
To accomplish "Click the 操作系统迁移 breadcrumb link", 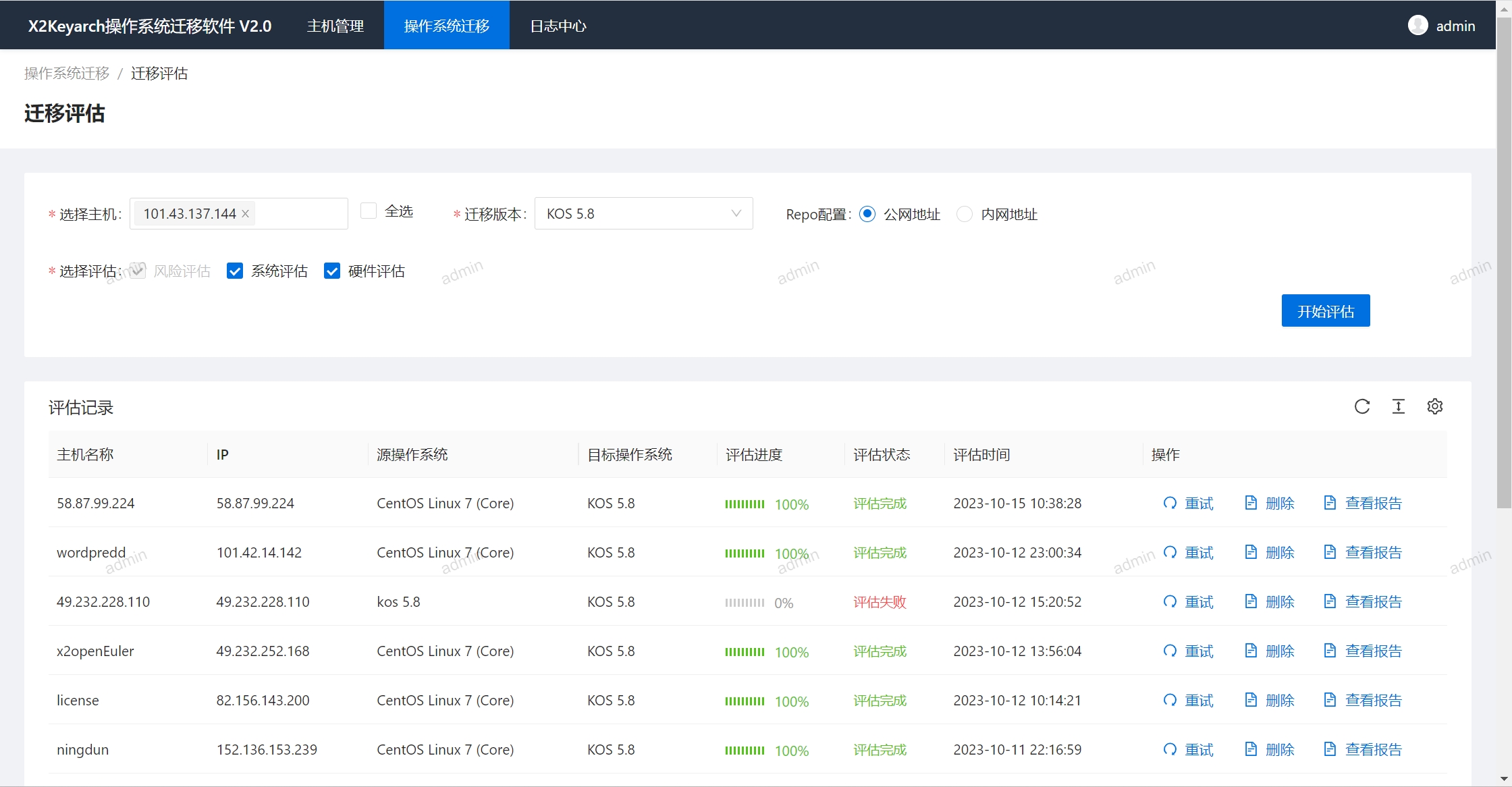I will click(x=67, y=74).
